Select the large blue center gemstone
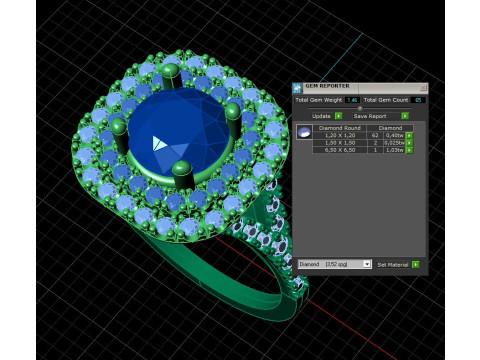This screenshot has height=360, width=480. coord(179,131)
